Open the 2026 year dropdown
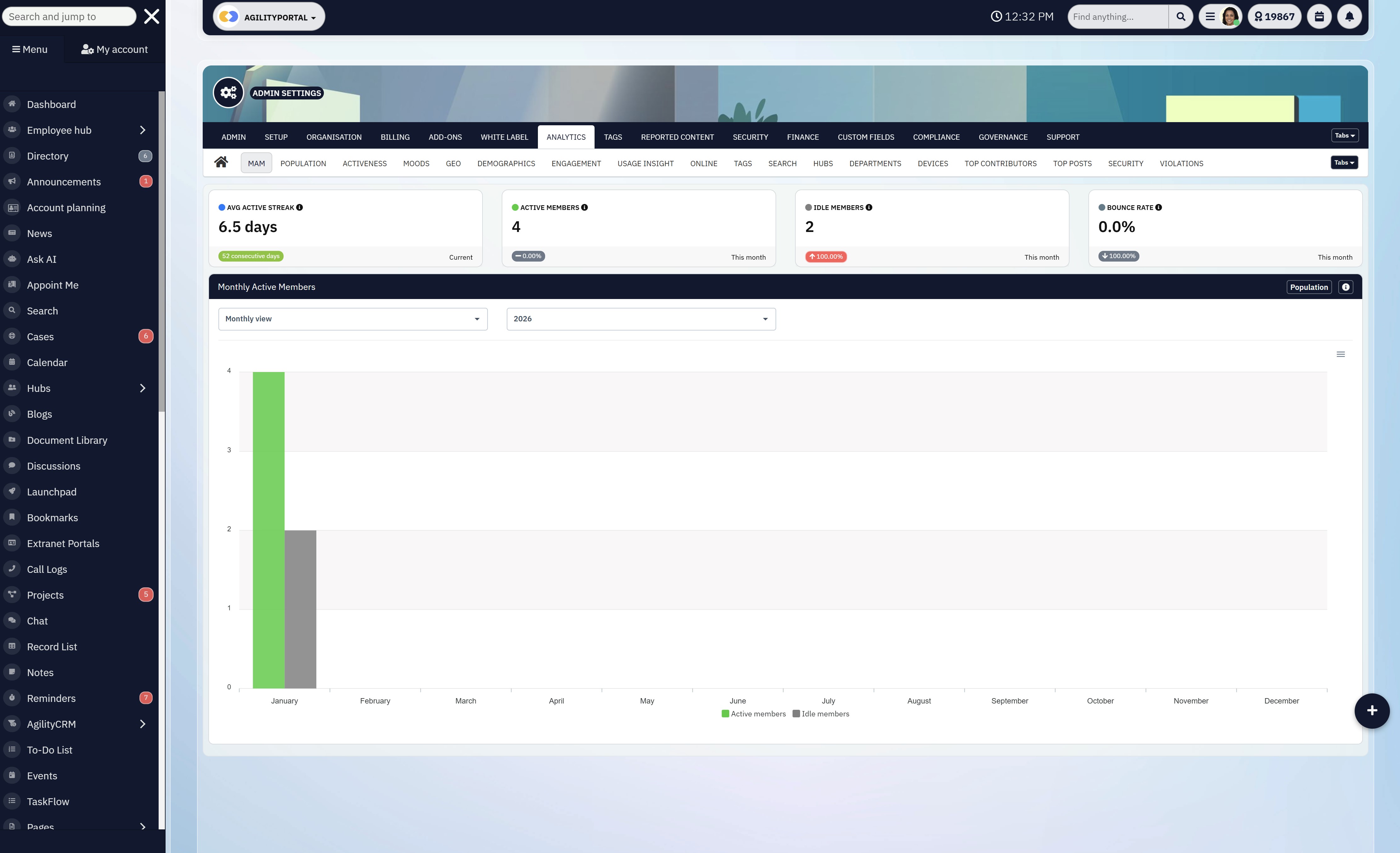Image resolution: width=1400 pixels, height=853 pixels. (640, 319)
